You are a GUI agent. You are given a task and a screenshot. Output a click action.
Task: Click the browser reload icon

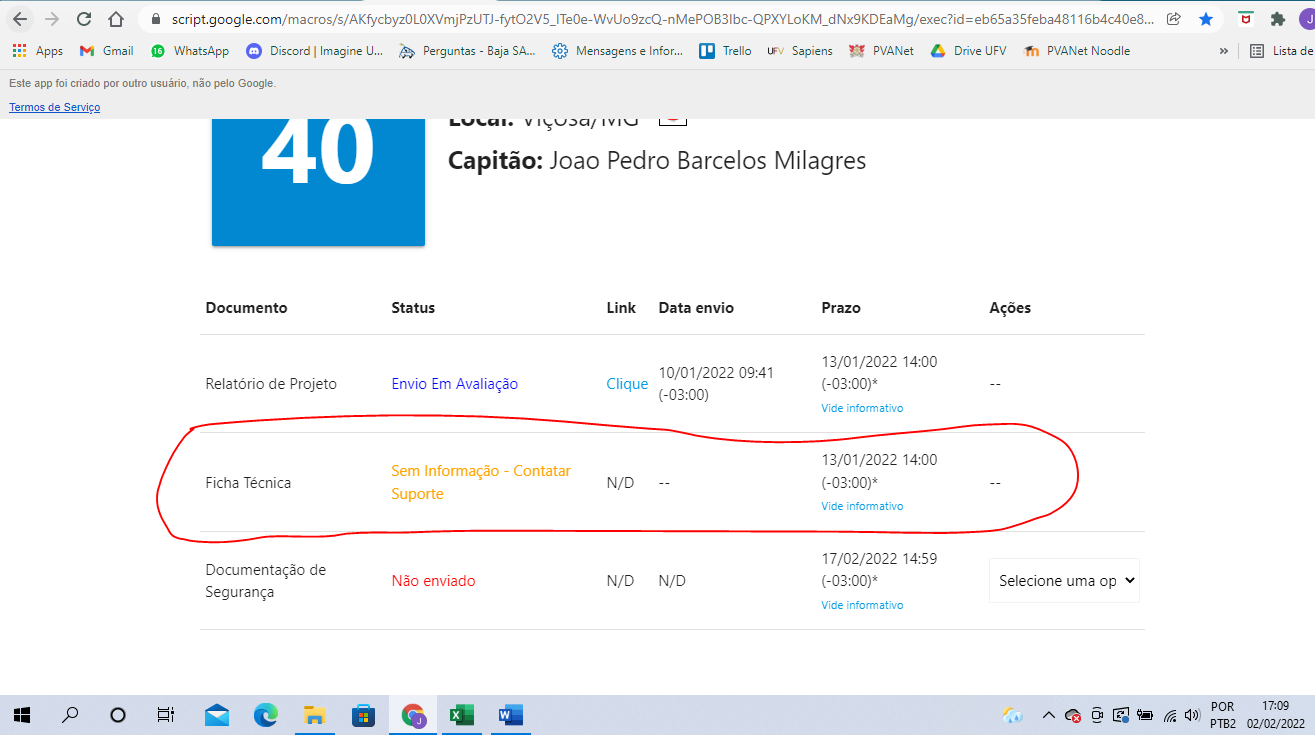coord(84,19)
